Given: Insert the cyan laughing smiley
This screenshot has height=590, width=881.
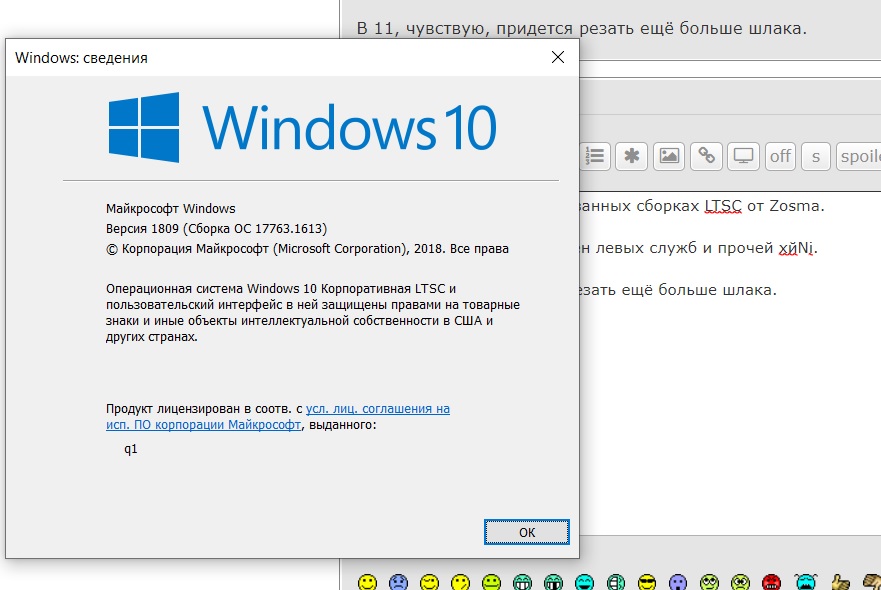Looking at the screenshot, I should tap(585, 582).
